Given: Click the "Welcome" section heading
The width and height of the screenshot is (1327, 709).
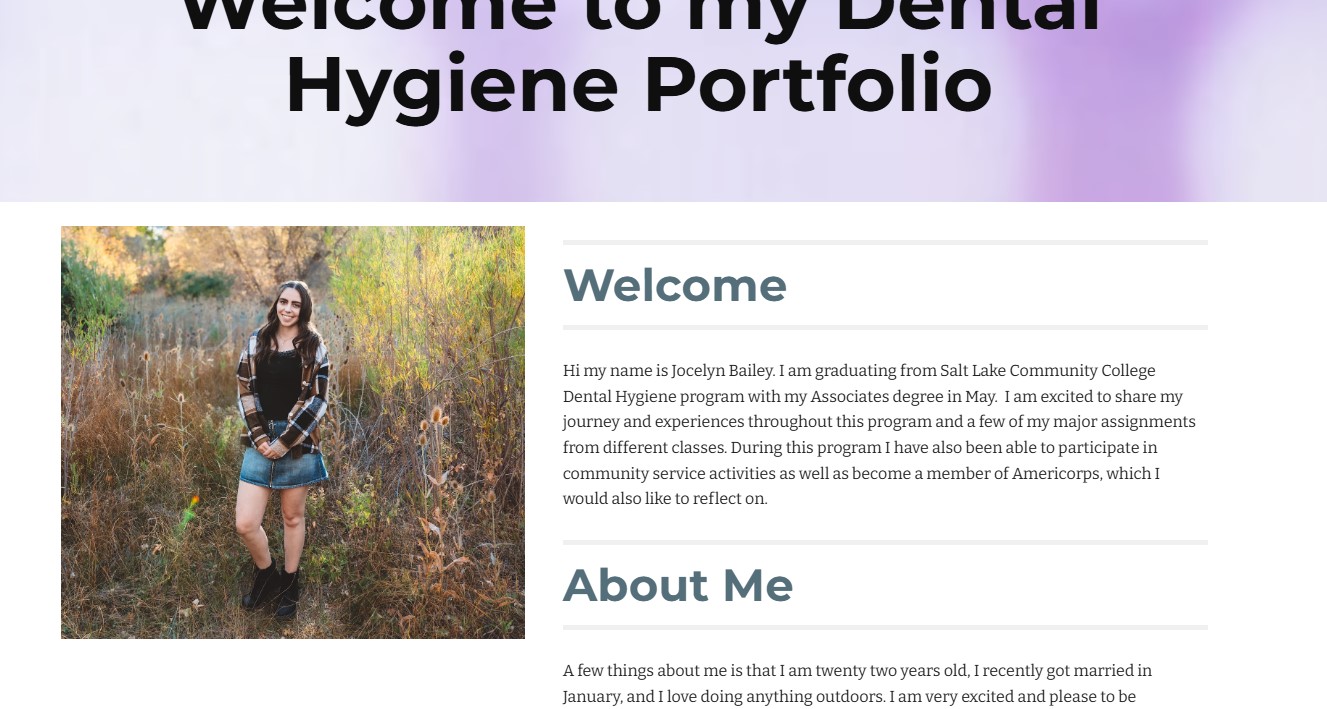Looking at the screenshot, I should (675, 285).
